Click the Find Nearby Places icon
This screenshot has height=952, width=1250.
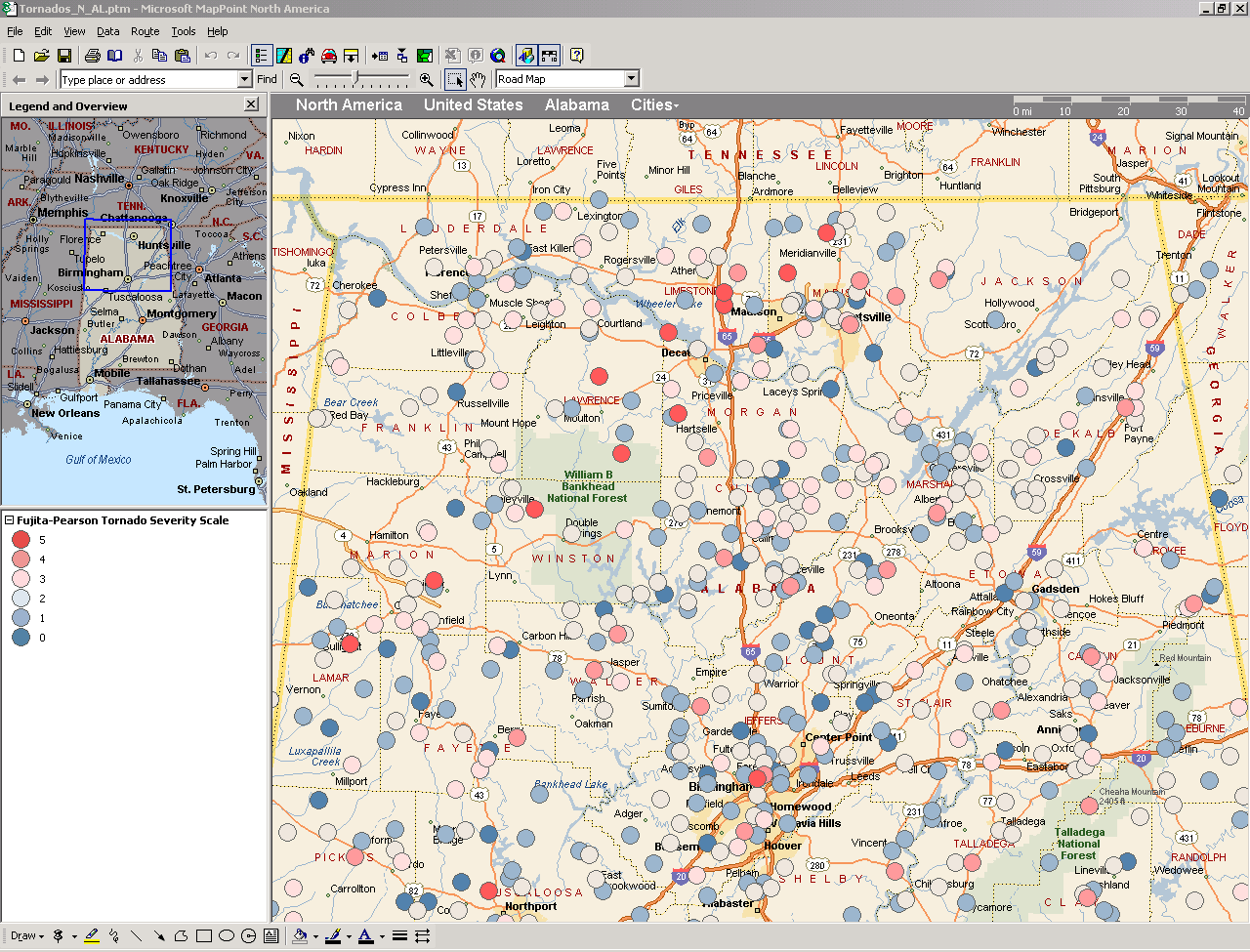[307, 56]
